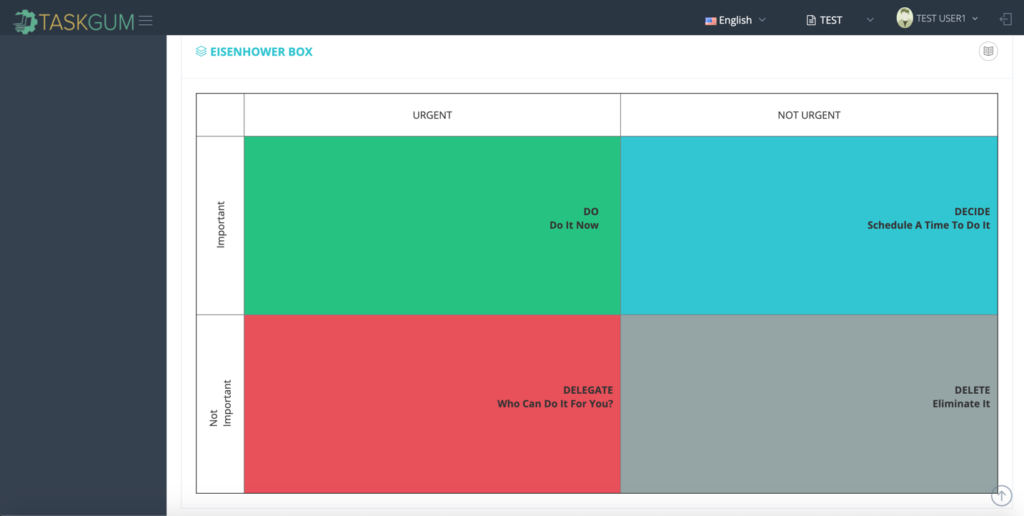The width and height of the screenshot is (1024, 516).
Task: Click the scroll-to-top arrow button
Action: (x=1001, y=495)
